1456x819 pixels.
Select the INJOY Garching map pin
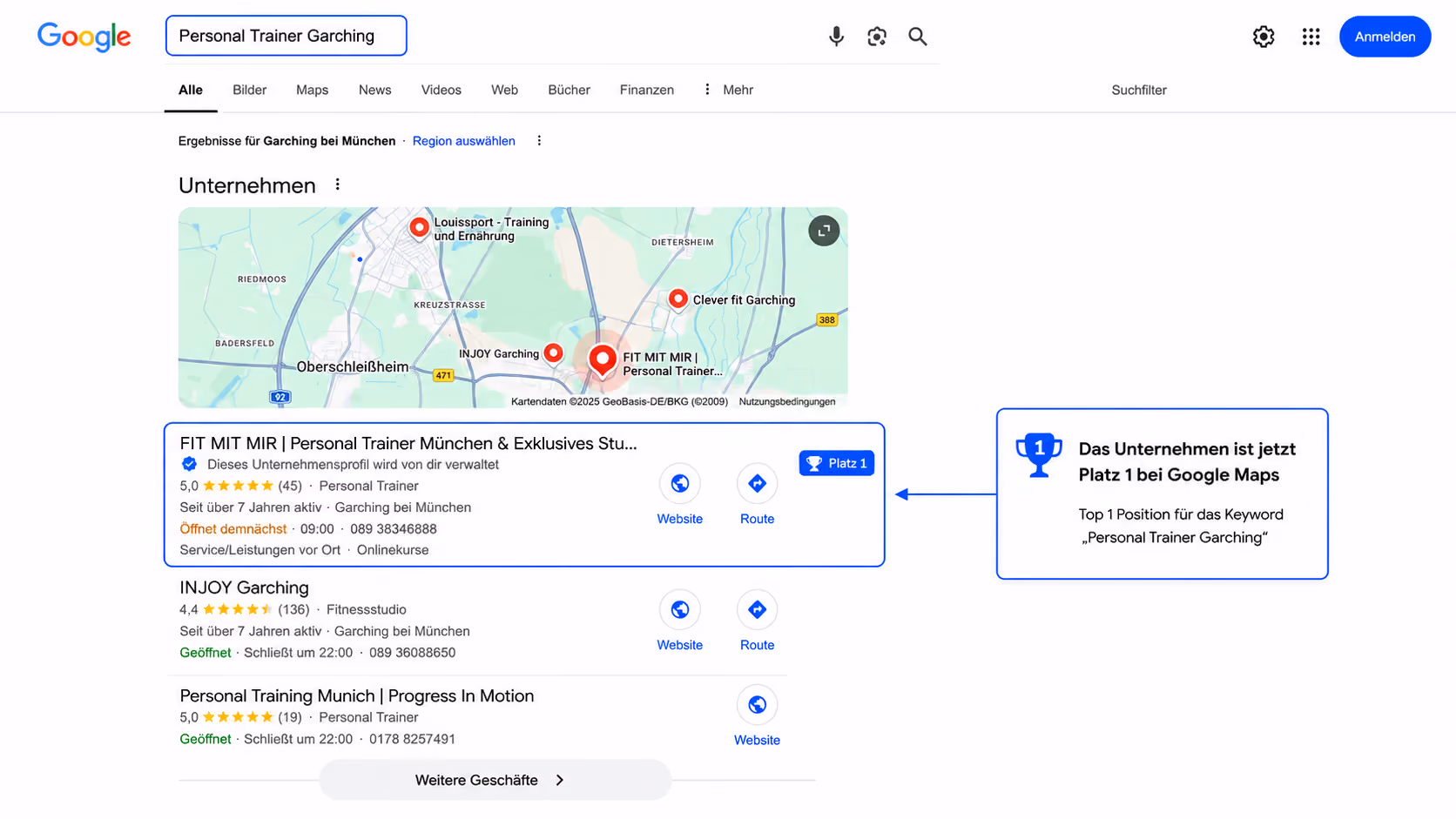pyautogui.click(x=553, y=353)
